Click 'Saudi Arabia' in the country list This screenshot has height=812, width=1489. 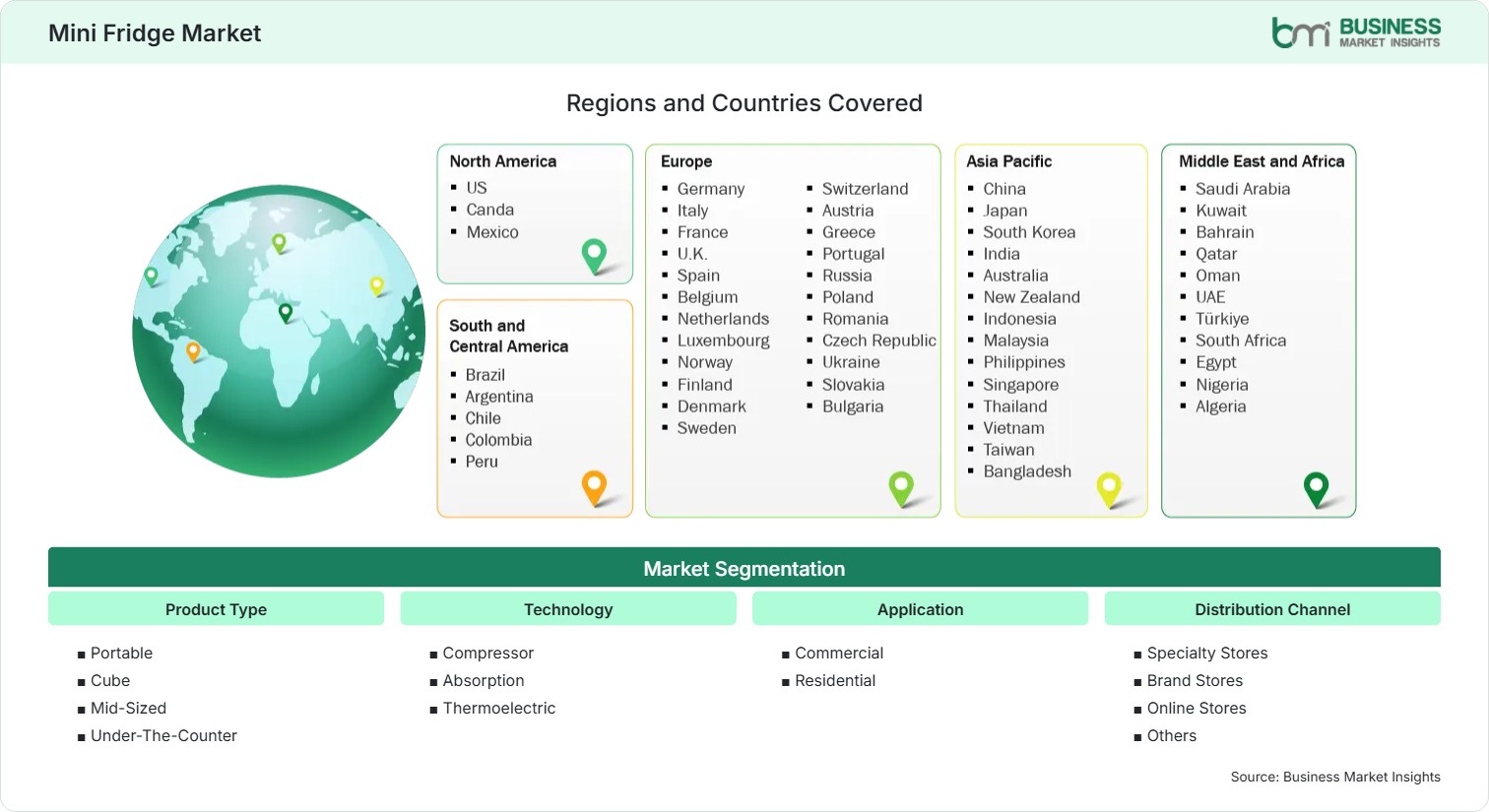click(1243, 189)
